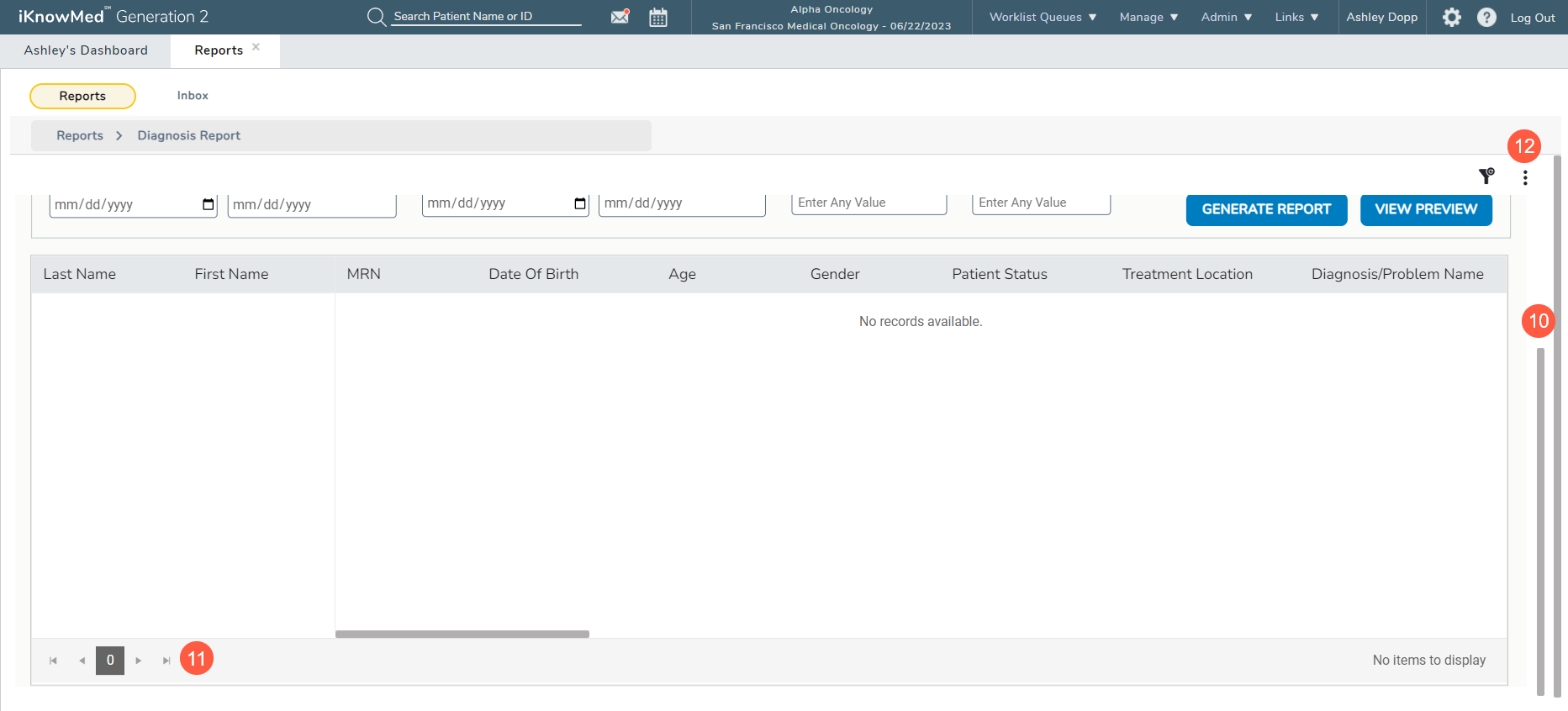Open the mail messages icon
Image resolution: width=1568 pixels, height=711 pixels.
620,17
